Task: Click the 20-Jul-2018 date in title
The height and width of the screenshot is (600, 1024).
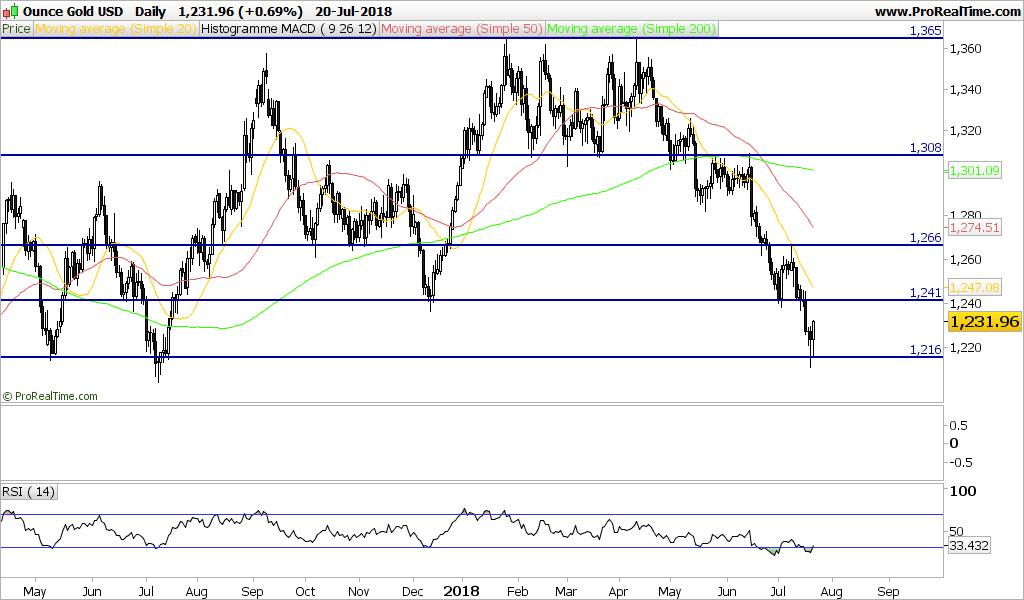Action: pyautogui.click(x=353, y=12)
